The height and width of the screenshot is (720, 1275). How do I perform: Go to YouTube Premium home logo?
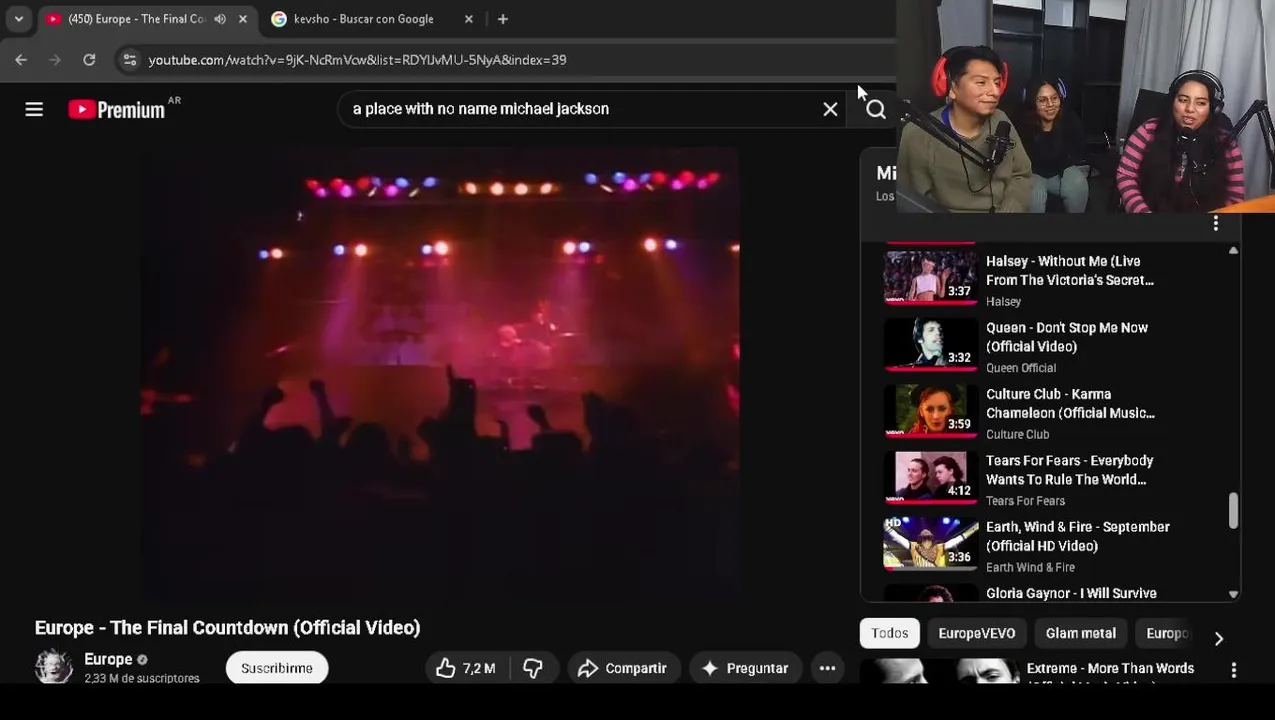tap(117, 109)
